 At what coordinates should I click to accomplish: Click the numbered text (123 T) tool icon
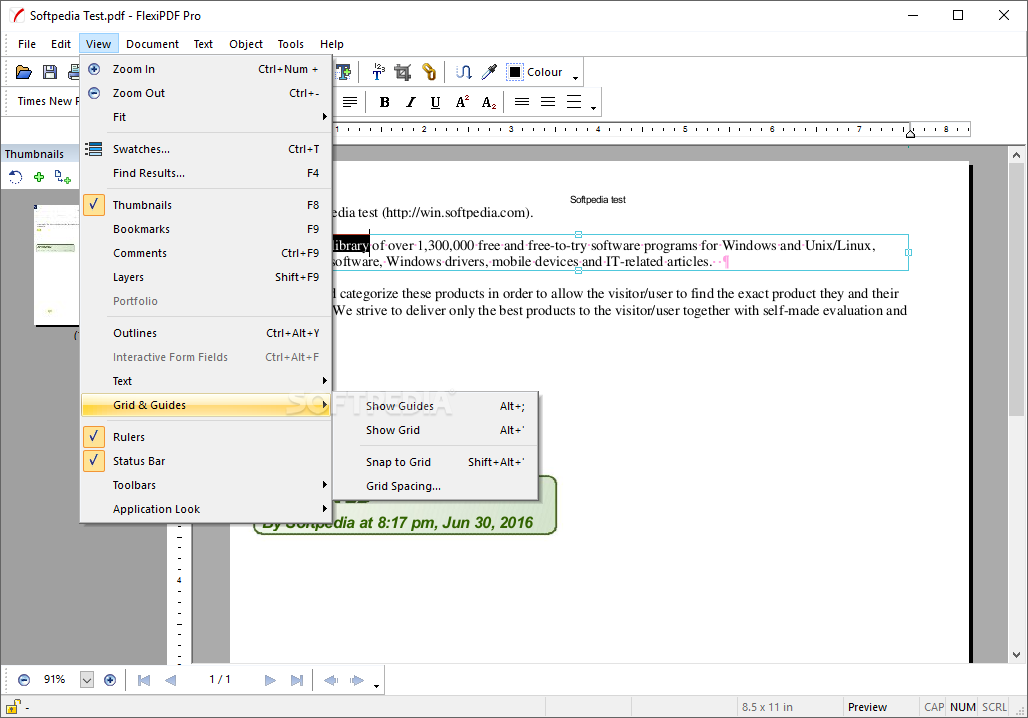[378, 72]
